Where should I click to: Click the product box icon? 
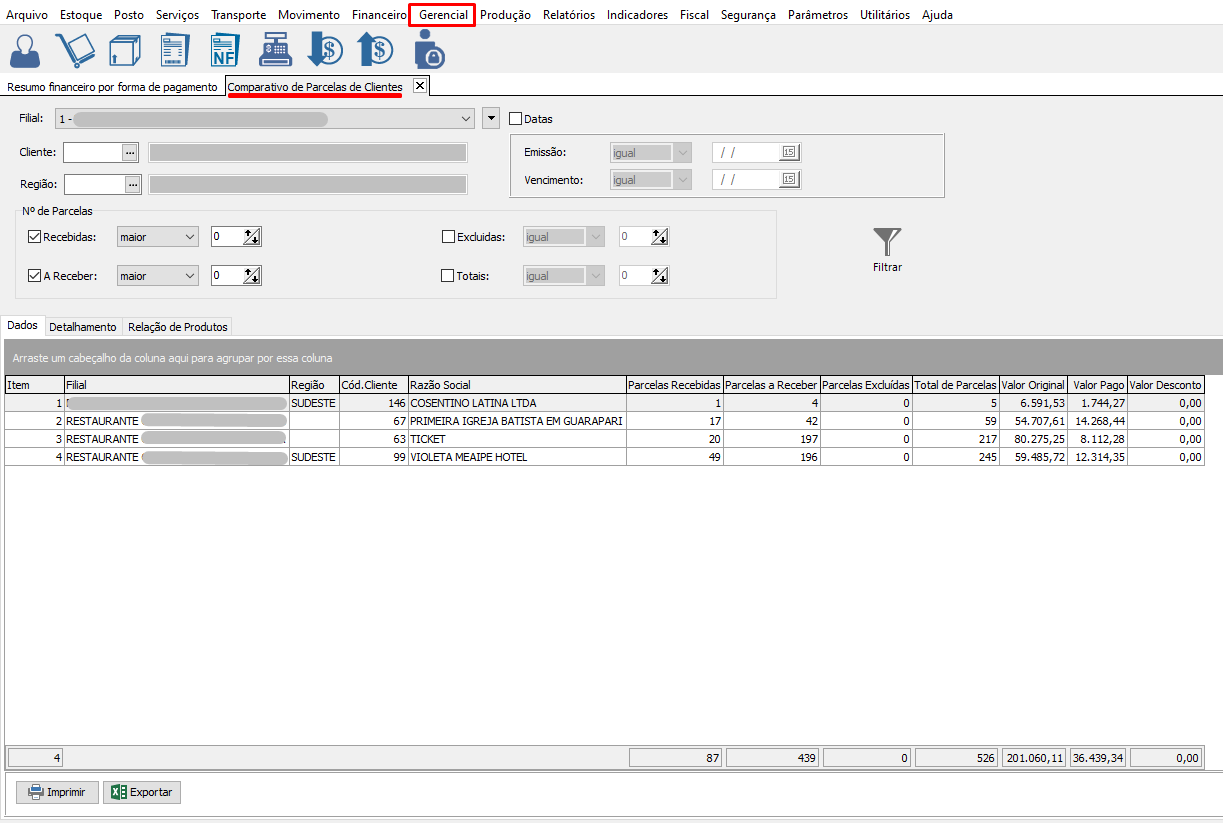[x=124, y=50]
